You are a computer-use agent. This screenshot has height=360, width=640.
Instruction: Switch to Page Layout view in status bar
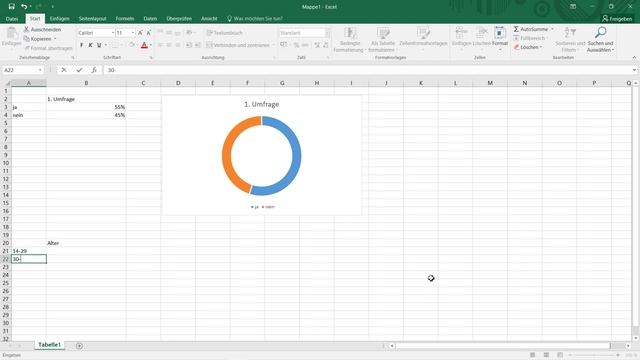546,355
